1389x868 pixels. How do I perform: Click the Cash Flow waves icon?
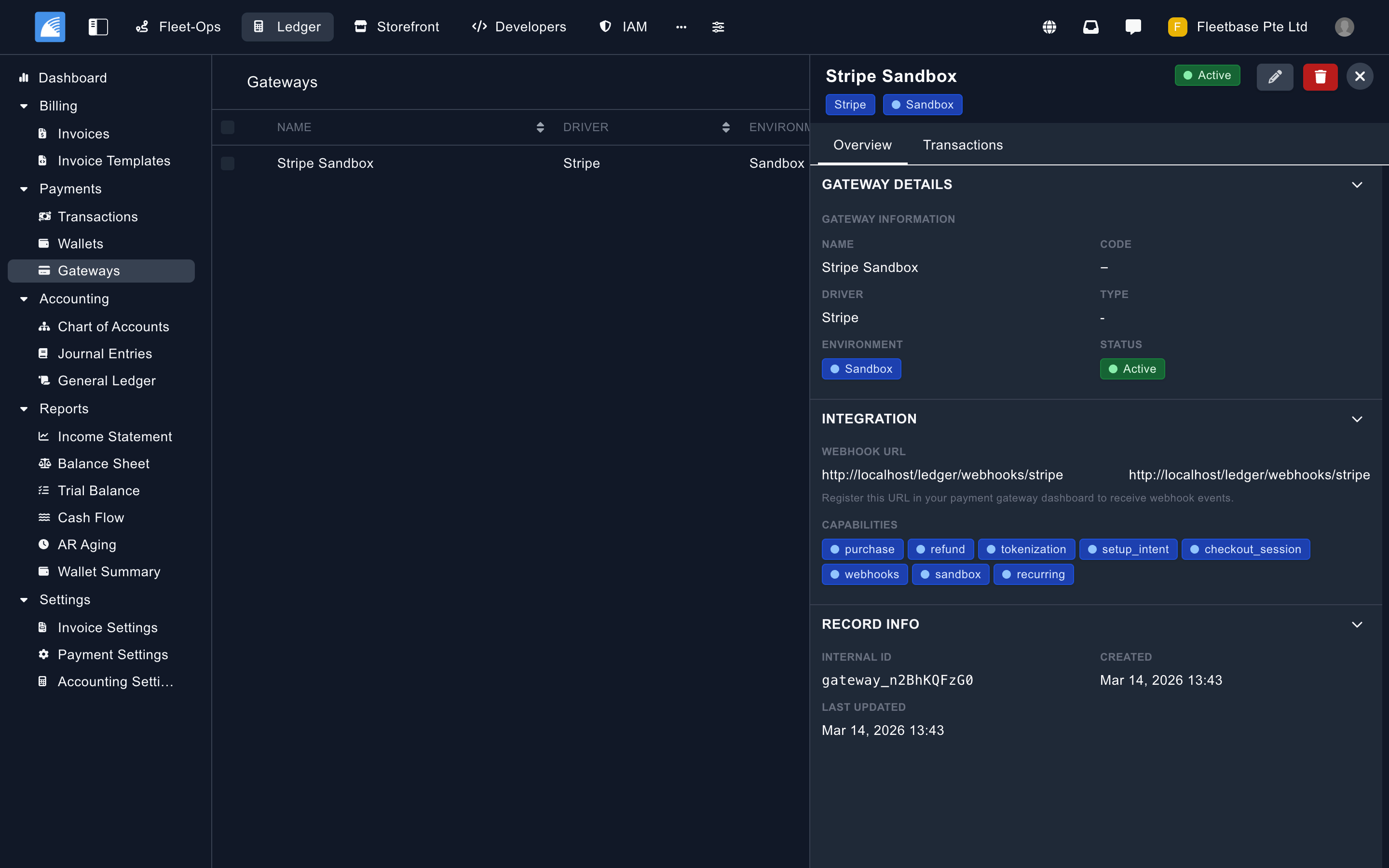click(x=44, y=517)
